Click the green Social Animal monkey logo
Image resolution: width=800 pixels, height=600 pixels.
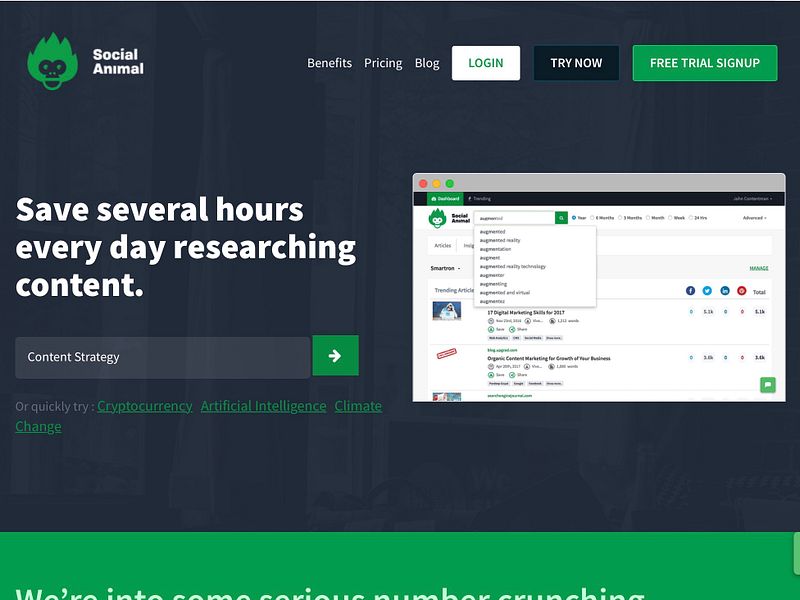point(53,61)
